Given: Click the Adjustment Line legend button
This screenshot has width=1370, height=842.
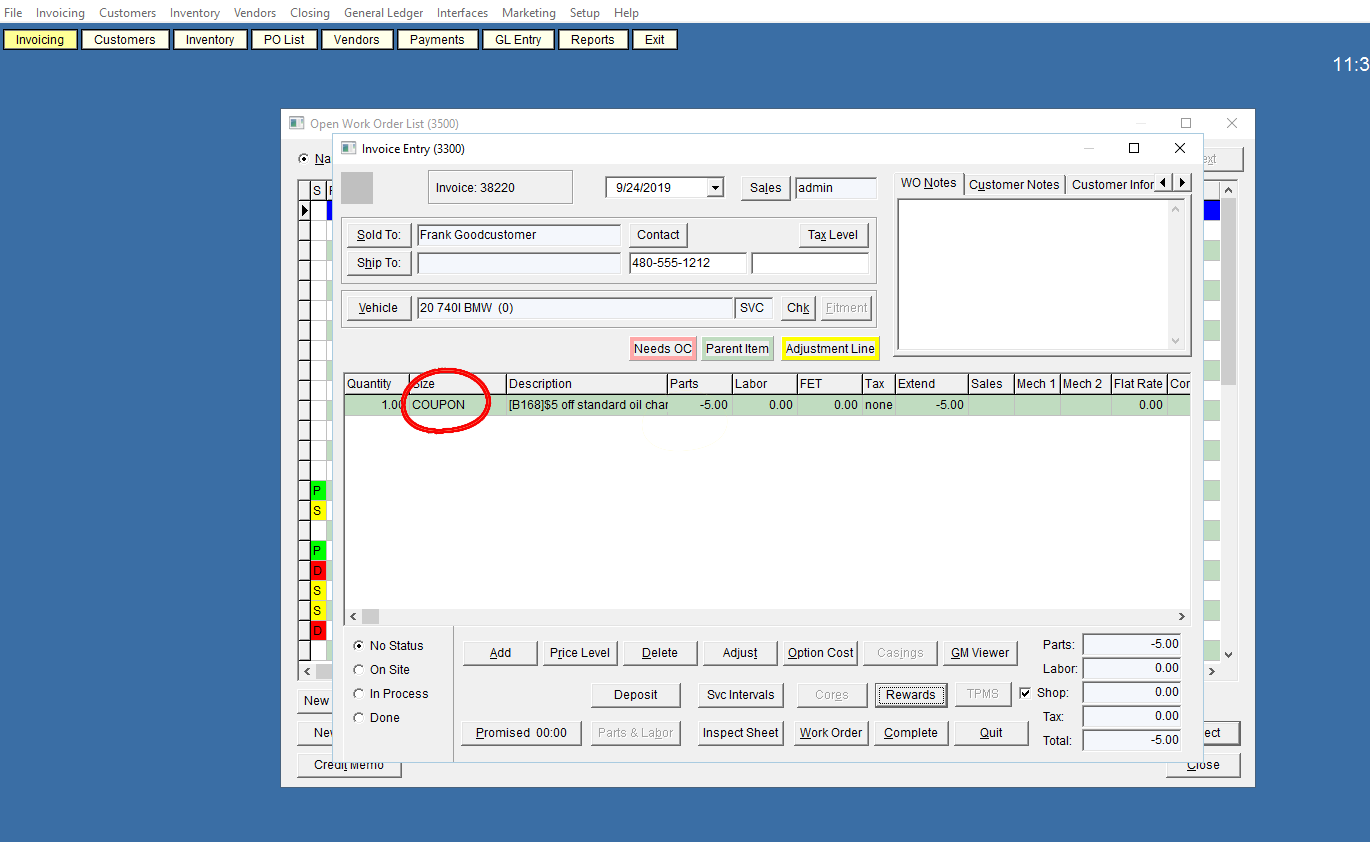Looking at the screenshot, I should pyautogui.click(x=830, y=349).
